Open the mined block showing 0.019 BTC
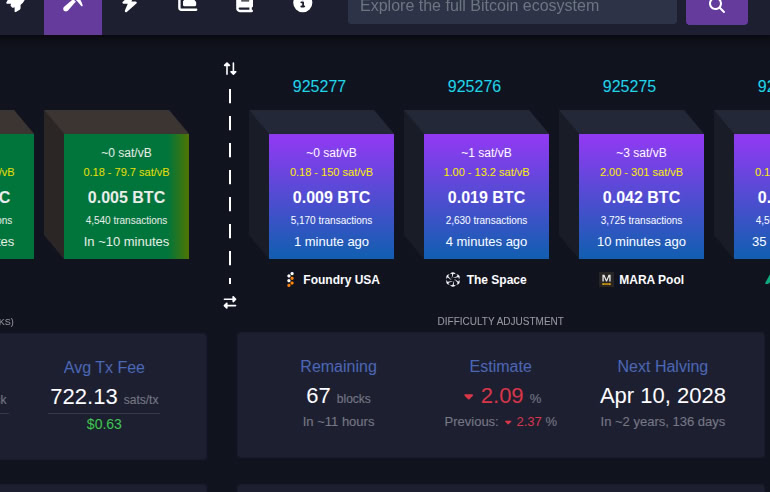The width and height of the screenshot is (770, 492). click(486, 196)
